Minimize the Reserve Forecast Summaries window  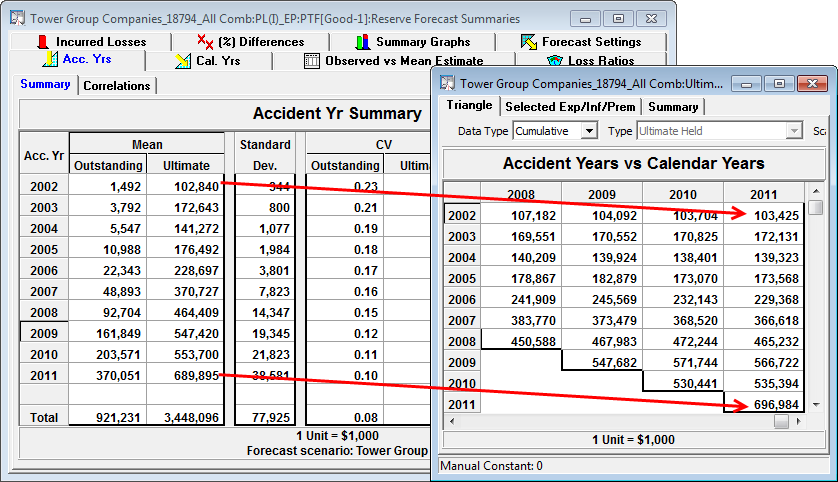click(x=590, y=18)
